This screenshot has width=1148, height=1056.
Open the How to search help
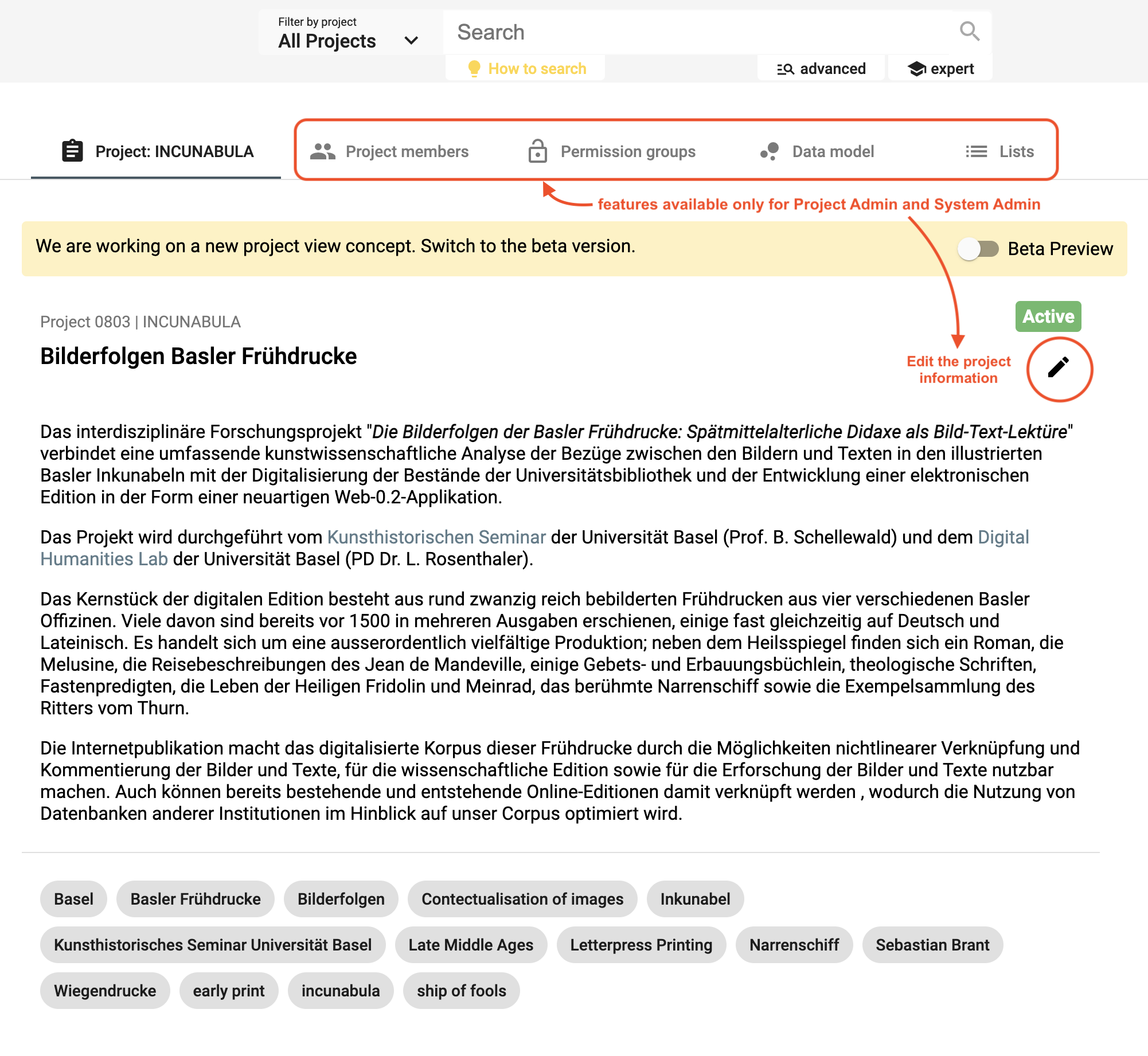click(x=526, y=69)
